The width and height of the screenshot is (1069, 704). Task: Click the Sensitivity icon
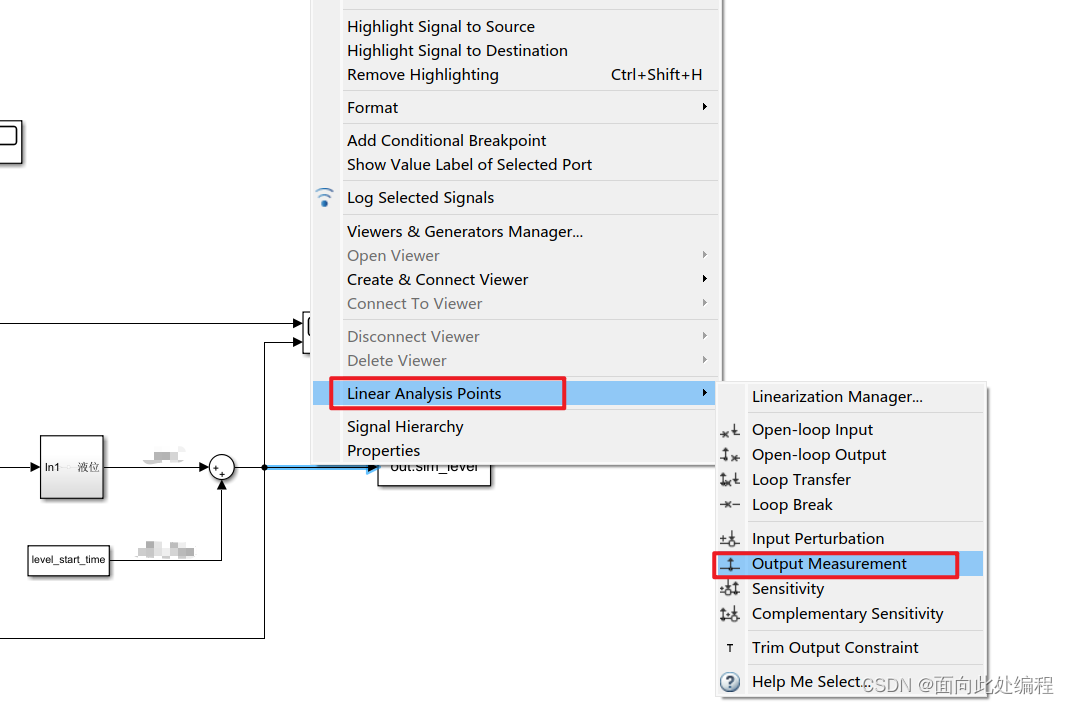tap(729, 589)
